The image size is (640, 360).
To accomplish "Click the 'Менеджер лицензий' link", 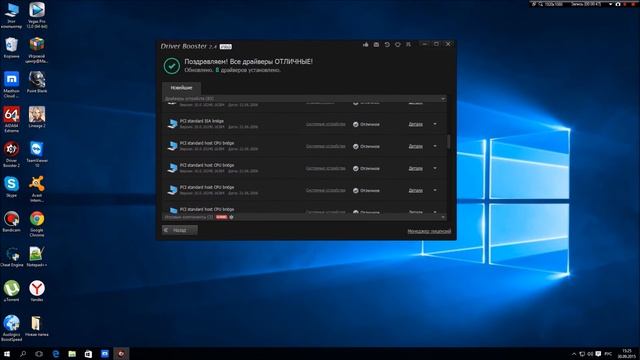I will [429, 231].
